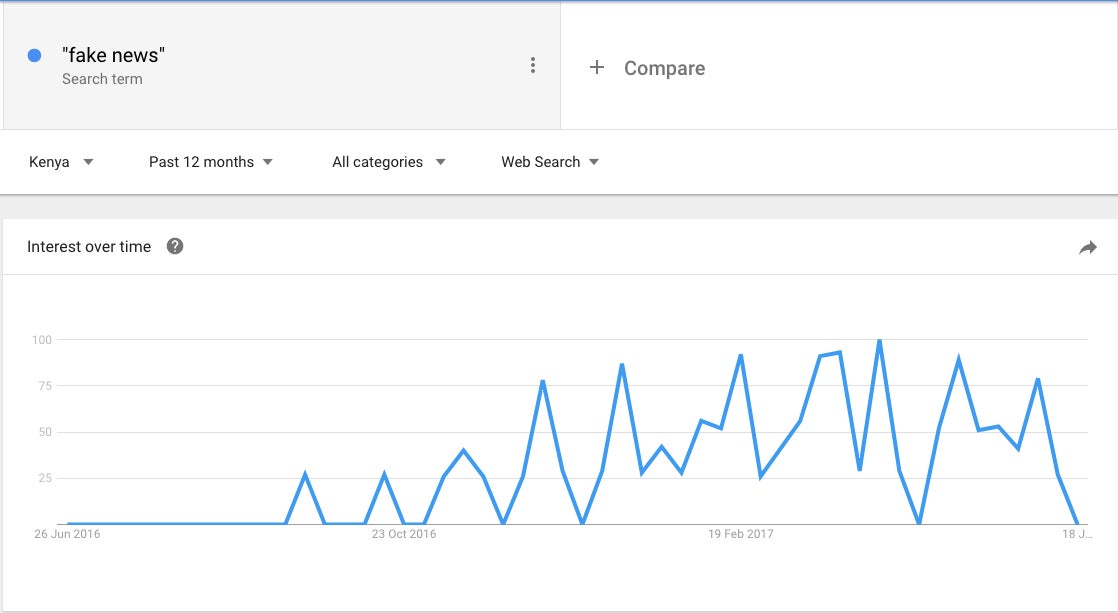
Task: Open the Kenya region dropdown
Action: tap(61, 162)
